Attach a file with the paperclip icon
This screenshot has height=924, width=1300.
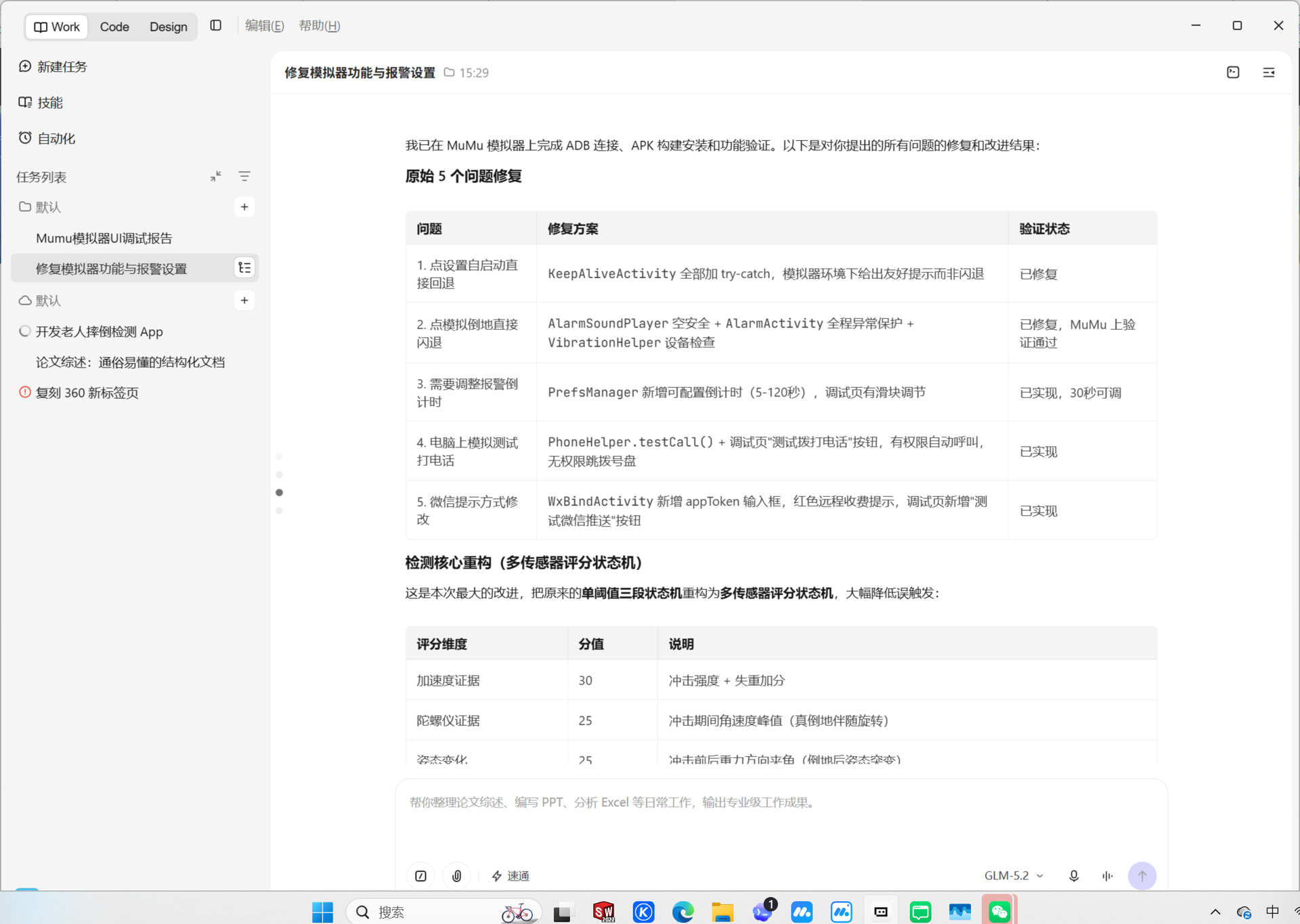[x=457, y=876]
